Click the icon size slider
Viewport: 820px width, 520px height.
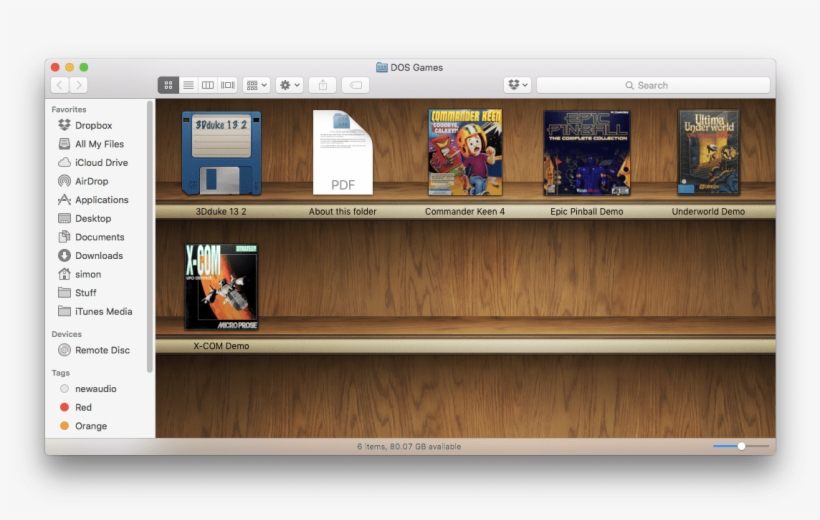click(x=741, y=446)
